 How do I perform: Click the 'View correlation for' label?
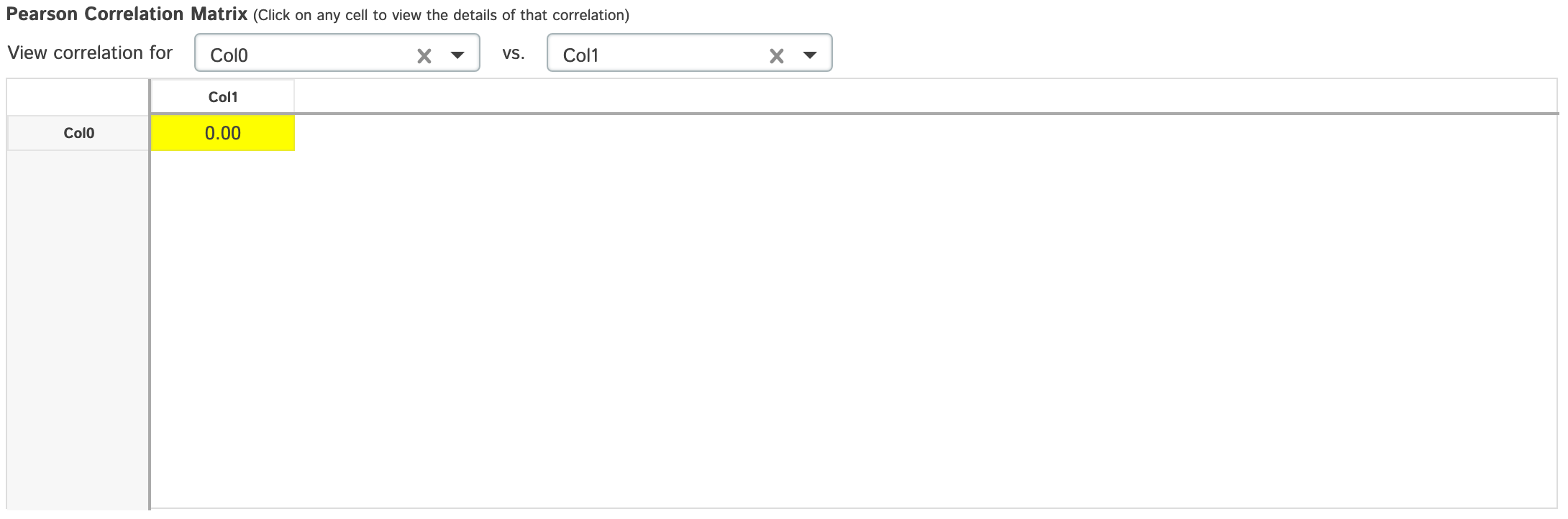coord(90,52)
